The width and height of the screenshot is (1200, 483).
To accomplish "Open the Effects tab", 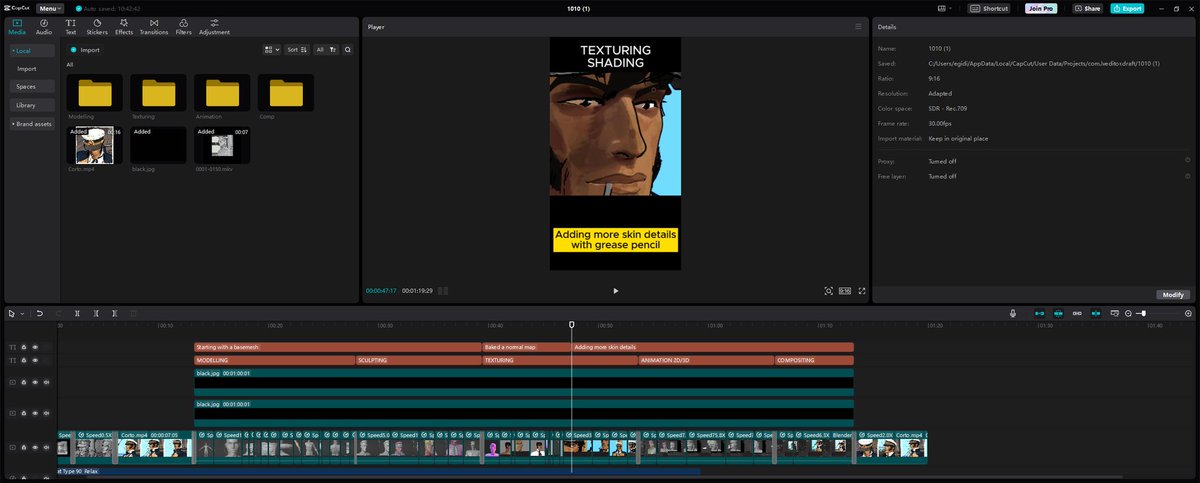I will tap(124, 26).
